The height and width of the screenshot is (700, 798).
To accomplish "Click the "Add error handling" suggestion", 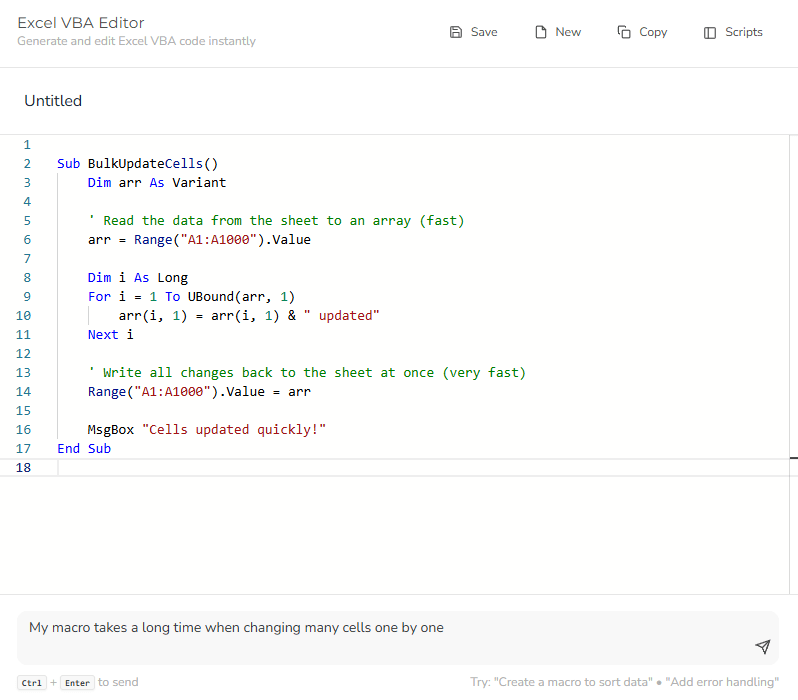I will click(x=722, y=682).
